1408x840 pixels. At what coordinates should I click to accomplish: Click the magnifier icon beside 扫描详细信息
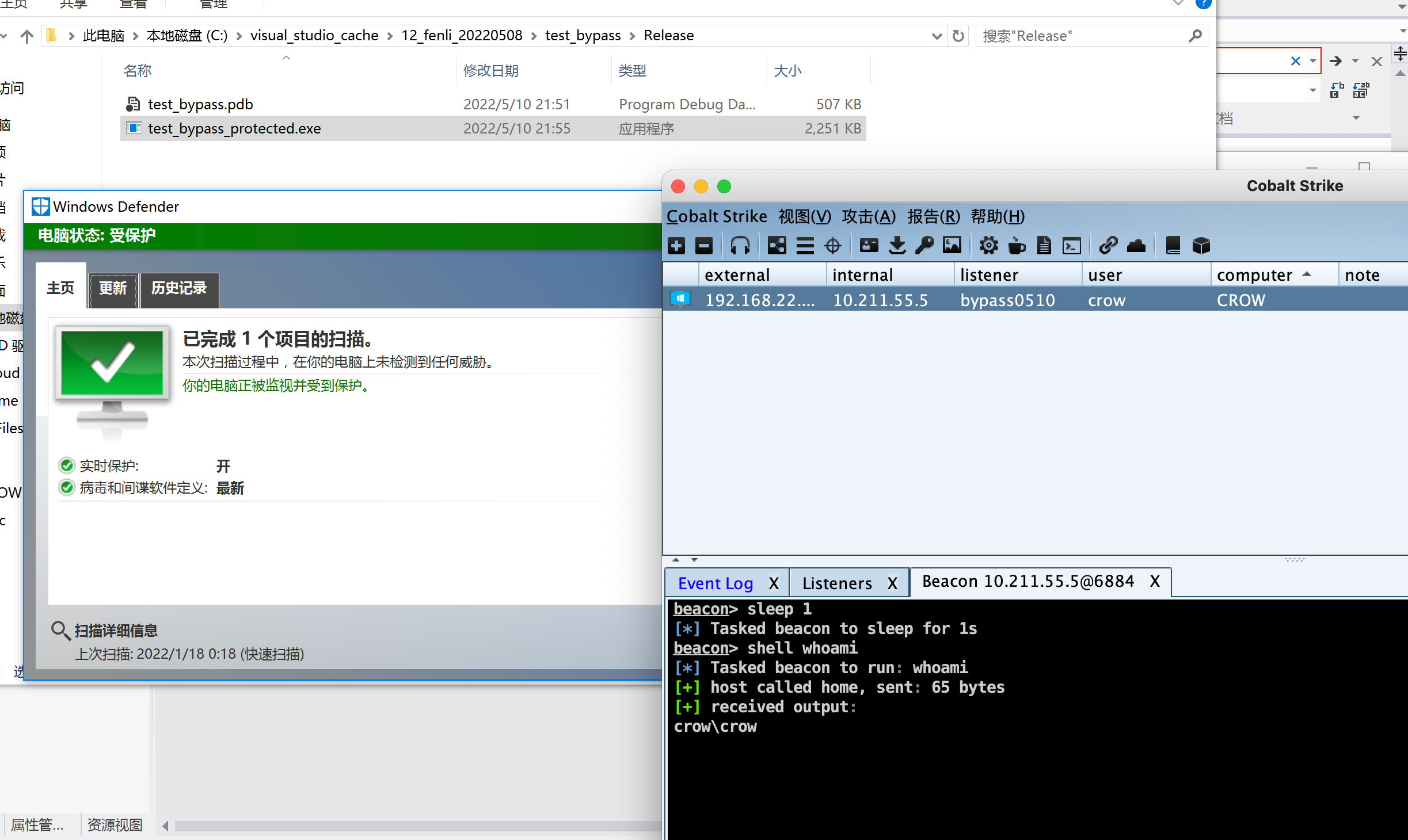(x=60, y=630)
